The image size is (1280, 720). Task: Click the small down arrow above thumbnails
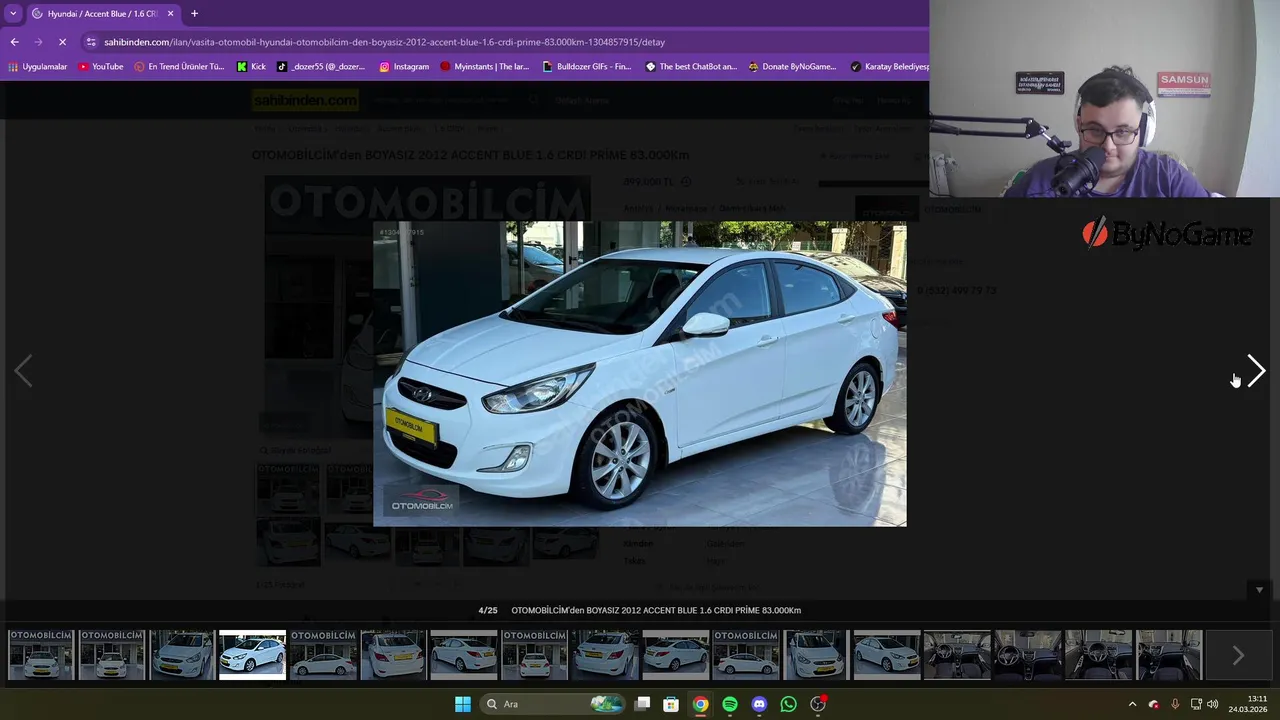(x=1259, y=590)
